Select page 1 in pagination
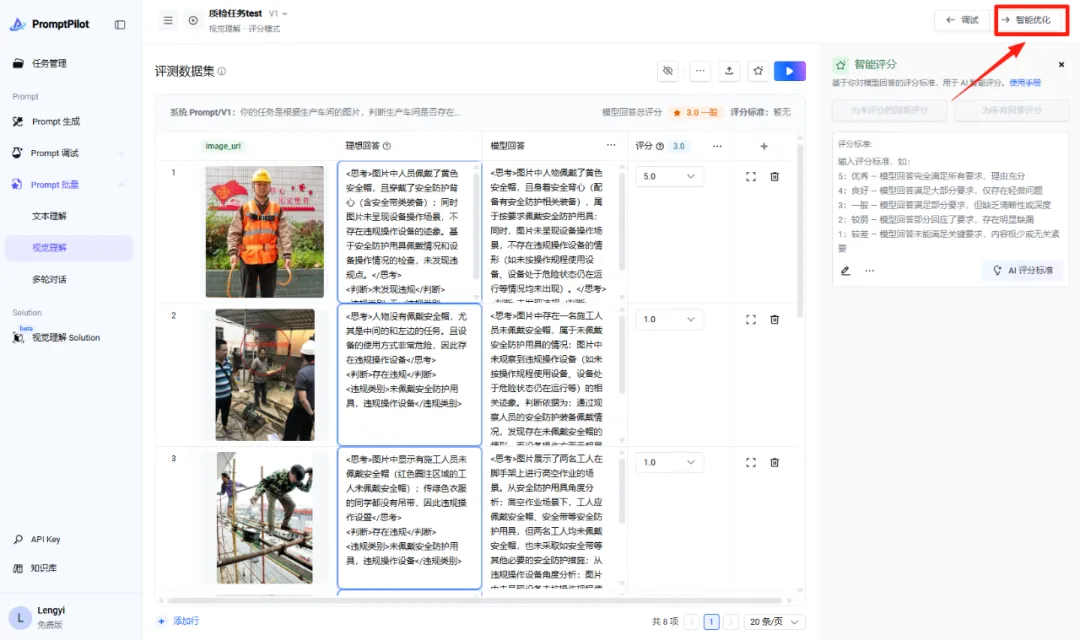 tap(712, 622)
